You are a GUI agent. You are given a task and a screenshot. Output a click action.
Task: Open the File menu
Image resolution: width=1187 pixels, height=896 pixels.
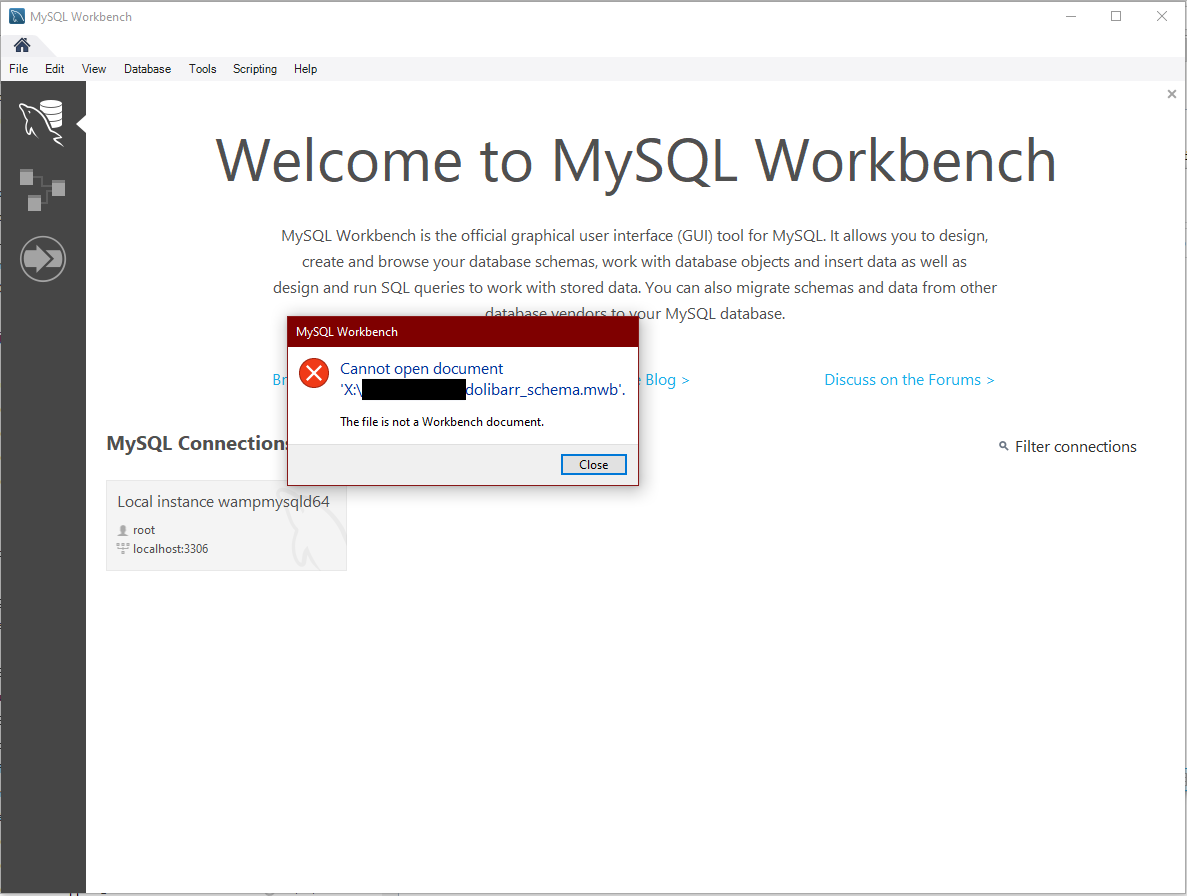tap(18, 68)
